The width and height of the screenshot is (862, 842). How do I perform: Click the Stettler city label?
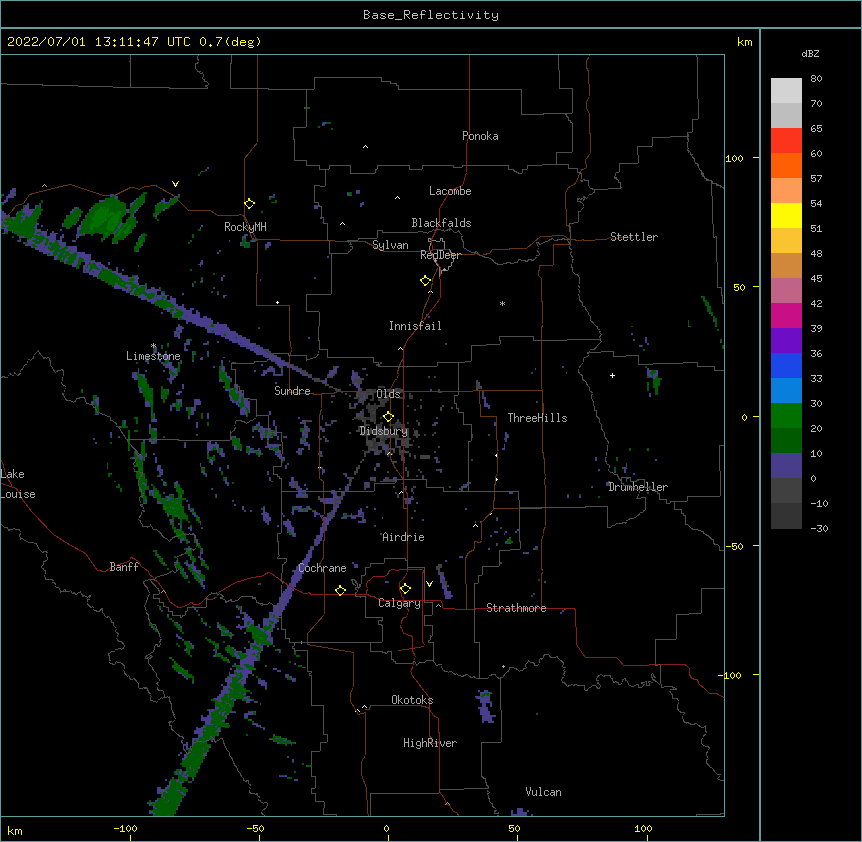click(x=634, y=237)
